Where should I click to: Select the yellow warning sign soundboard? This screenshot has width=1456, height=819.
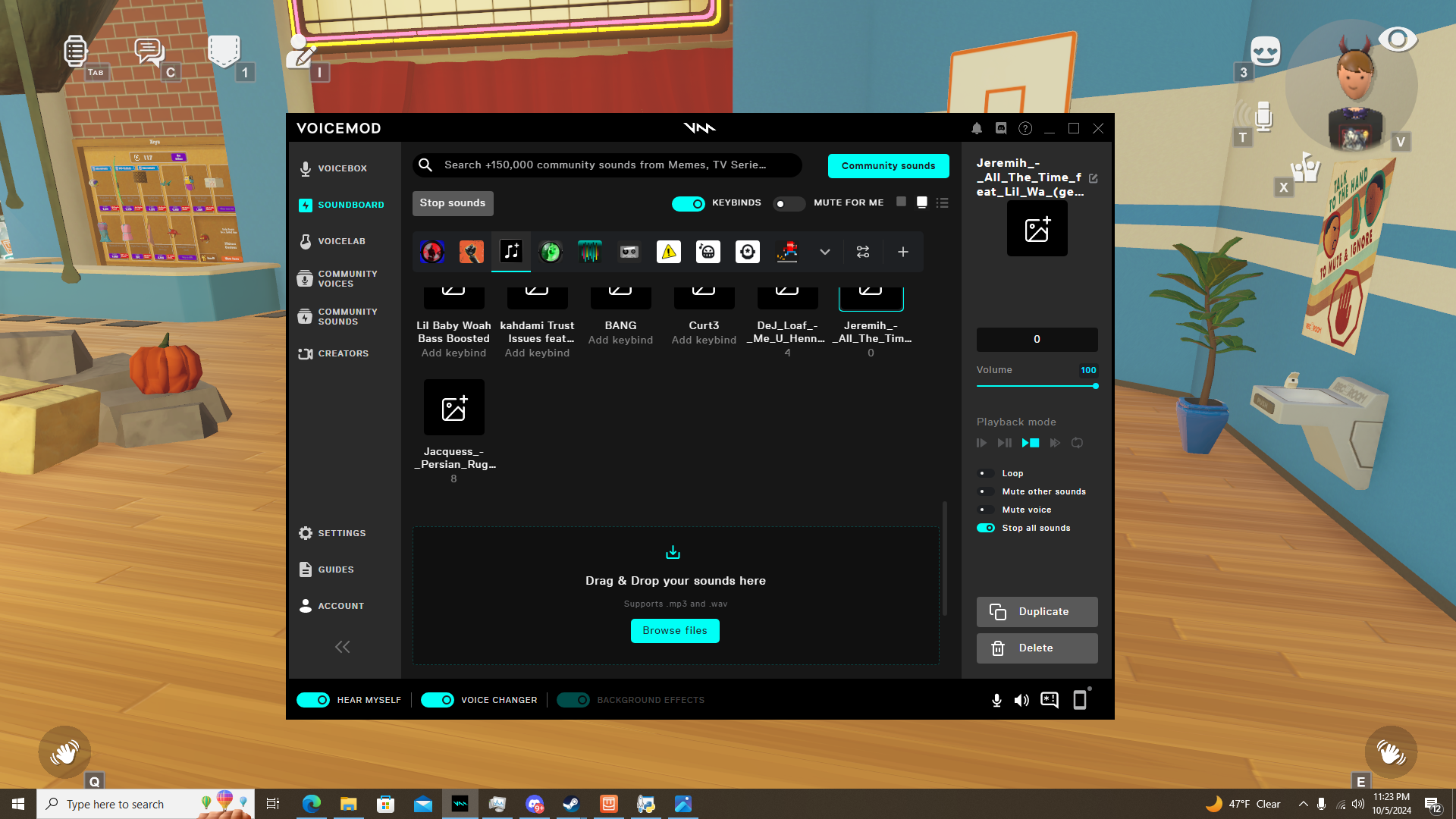click(x=669, y=252)
